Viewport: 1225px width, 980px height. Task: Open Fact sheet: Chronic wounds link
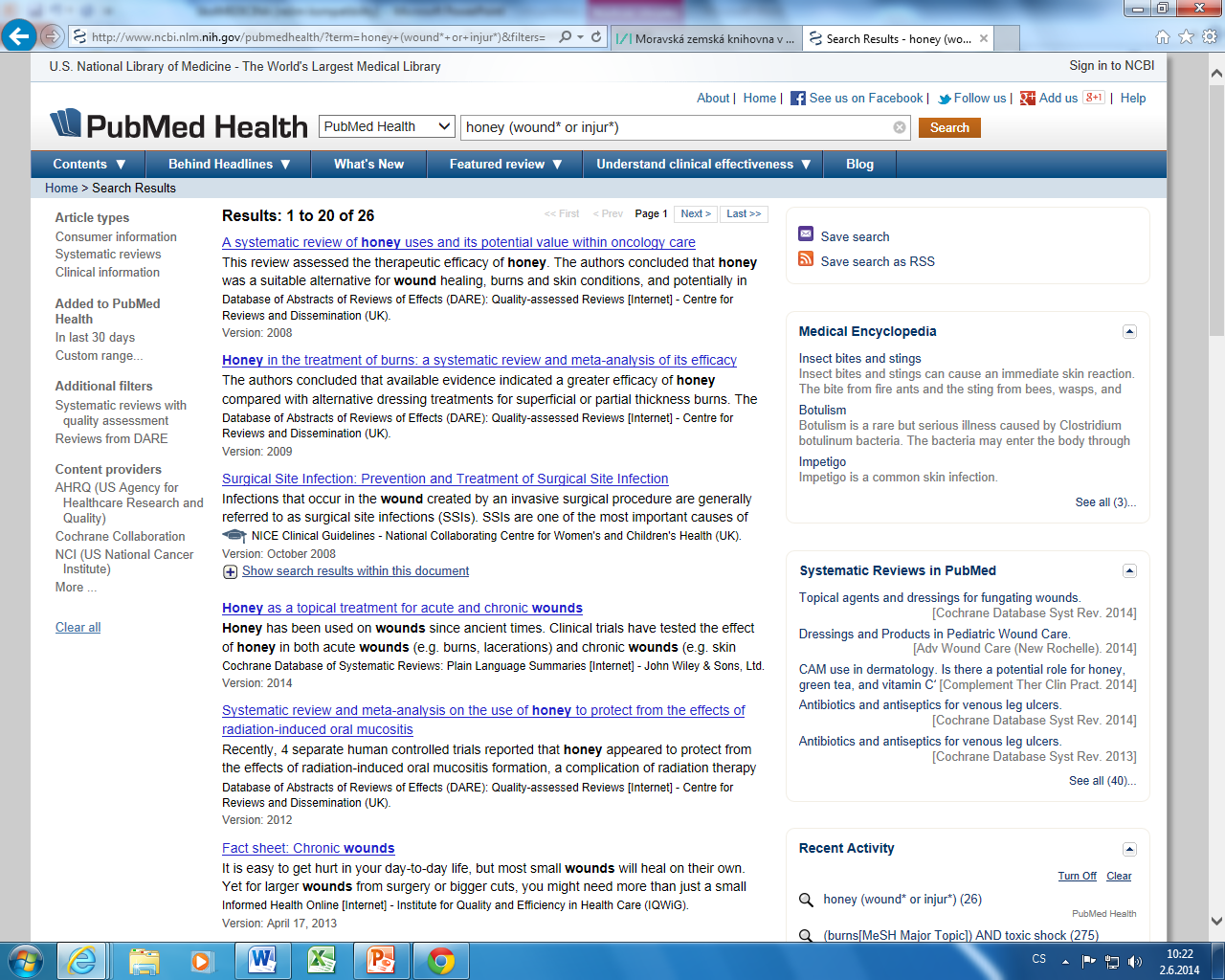308,848
